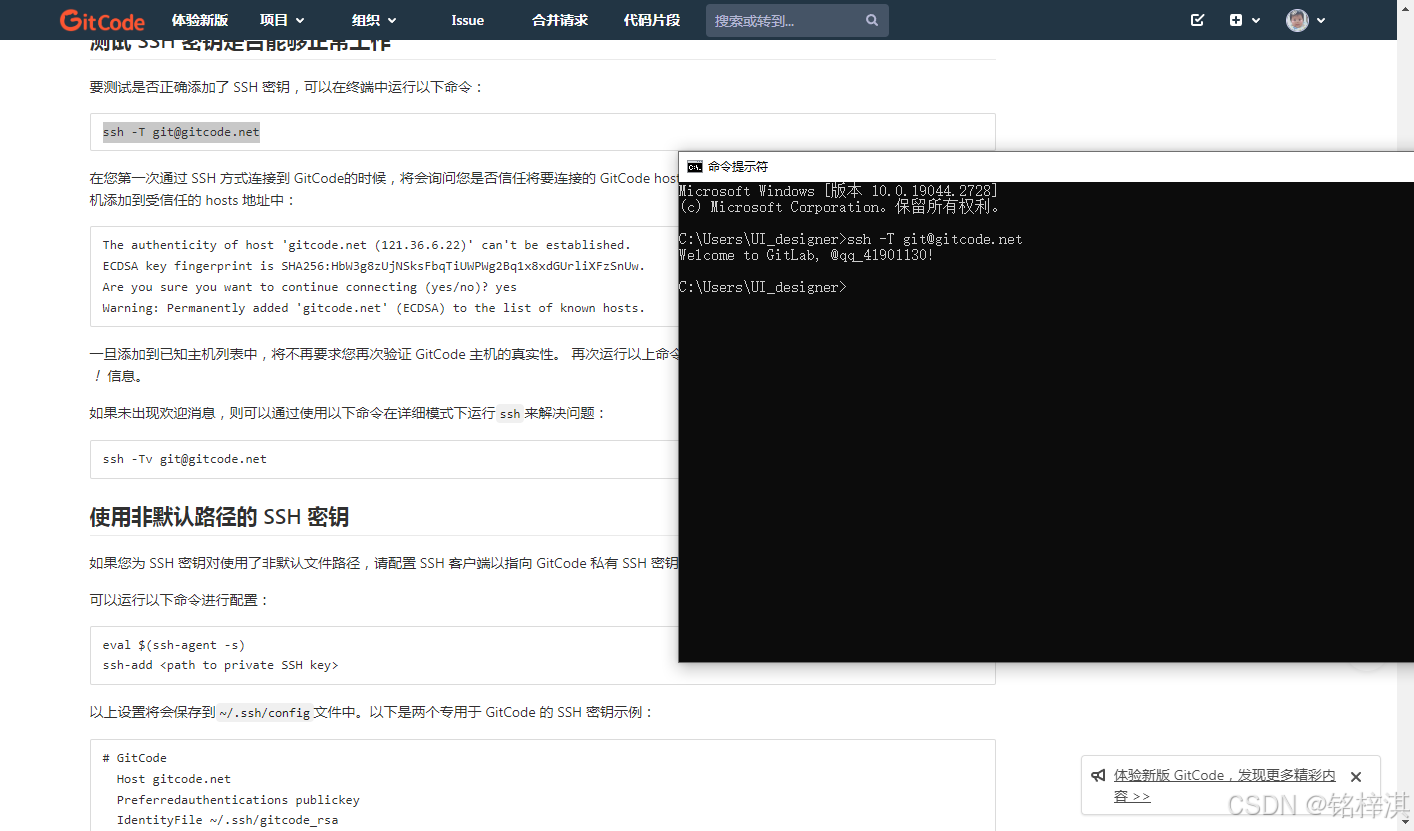Click the eval $(ssh-agent -s) code line
The height and width of the screenshot is (831, 1414).
coord(173,645)
